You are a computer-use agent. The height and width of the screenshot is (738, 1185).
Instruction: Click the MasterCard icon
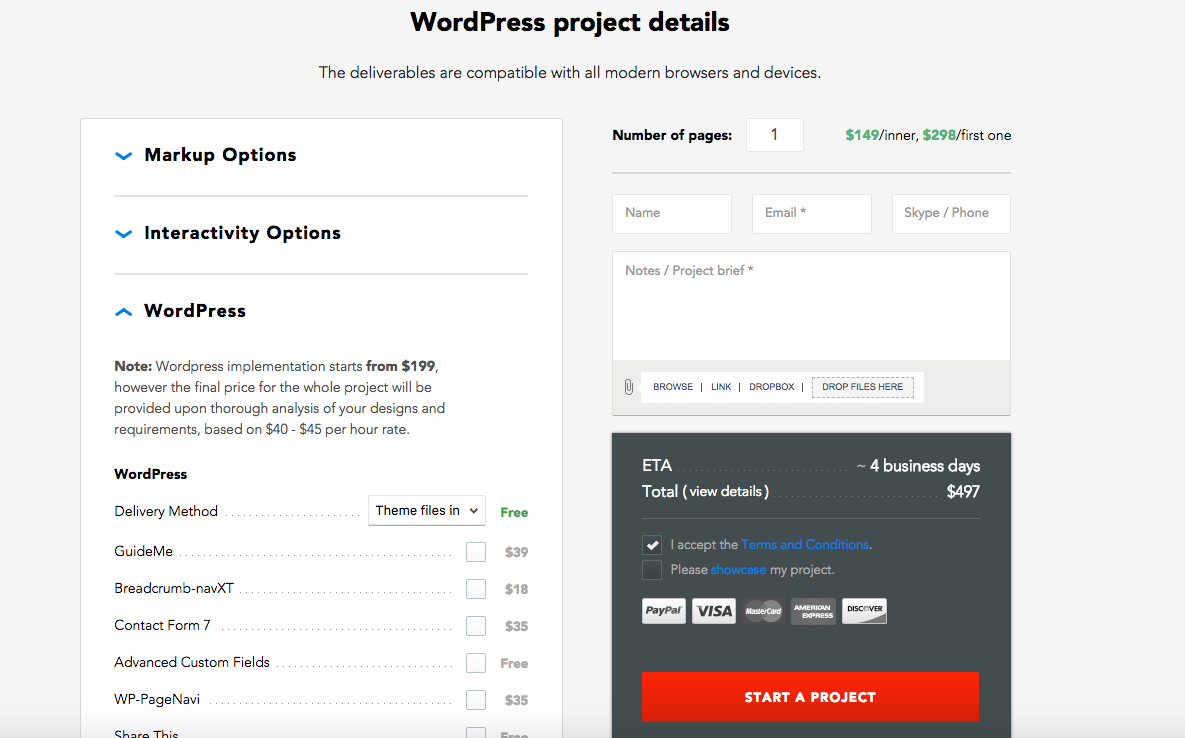[x=763, y=610]
